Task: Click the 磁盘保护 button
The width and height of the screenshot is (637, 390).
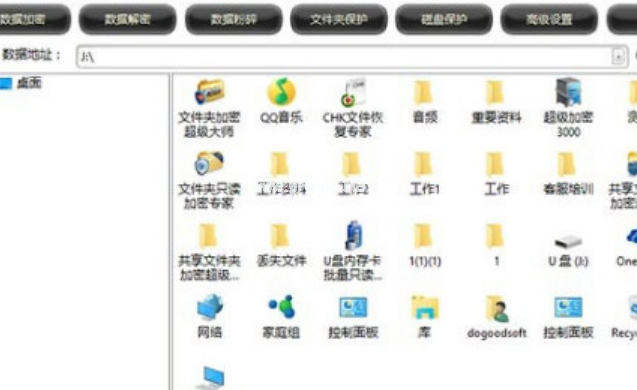Action: [444, 19]
